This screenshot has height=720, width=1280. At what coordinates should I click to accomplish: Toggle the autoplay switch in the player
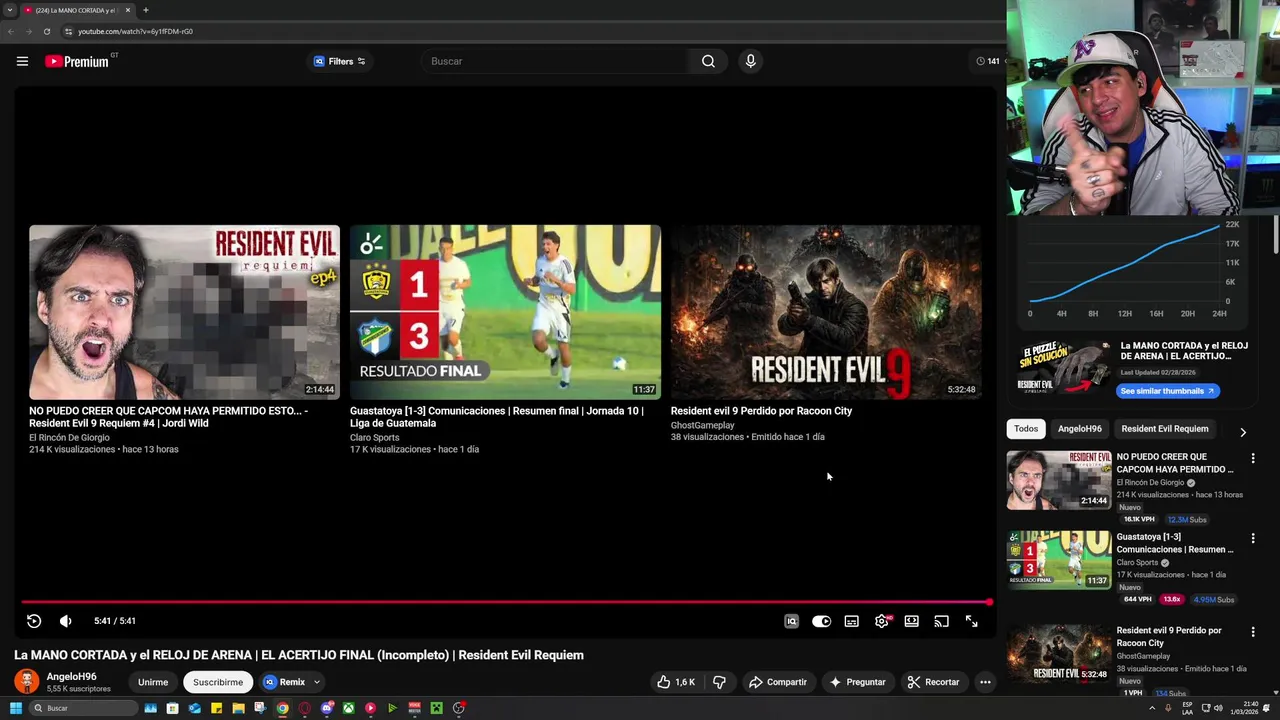[x=821, y=621]
